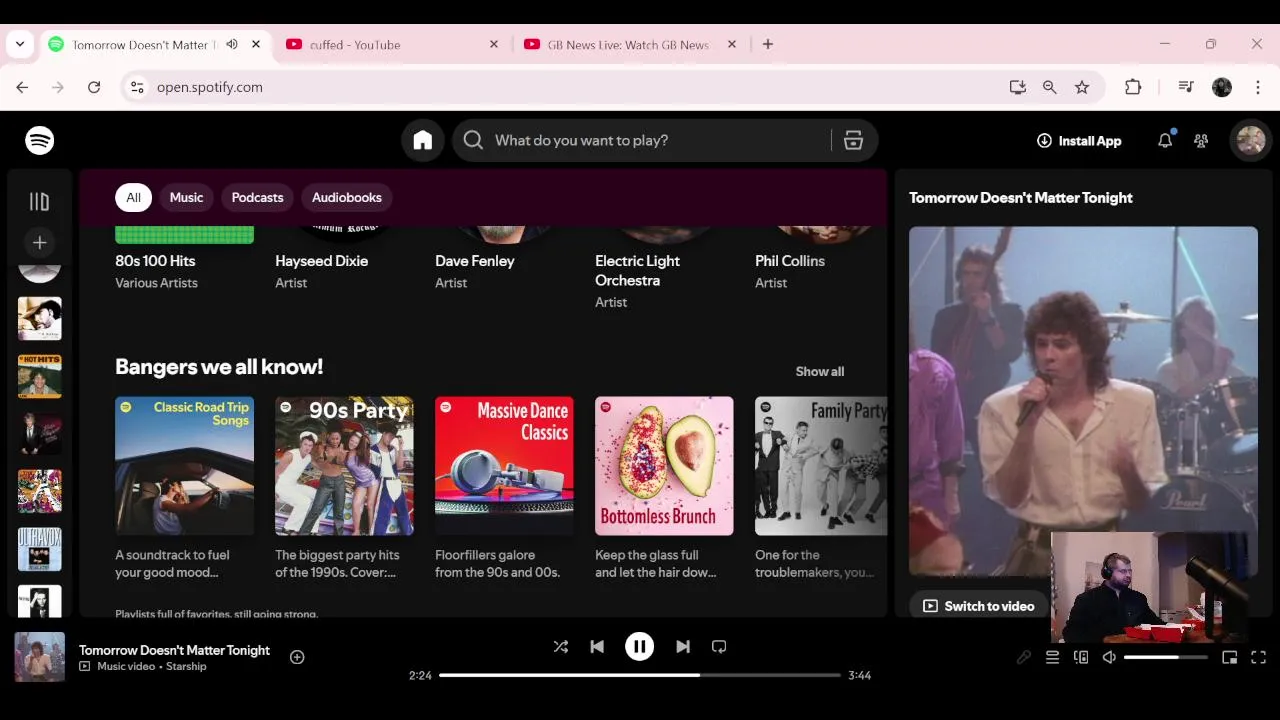Open Family Party playlist cover
The height and width of the screenshot is (720, 1280).
[x=821, y=466]
